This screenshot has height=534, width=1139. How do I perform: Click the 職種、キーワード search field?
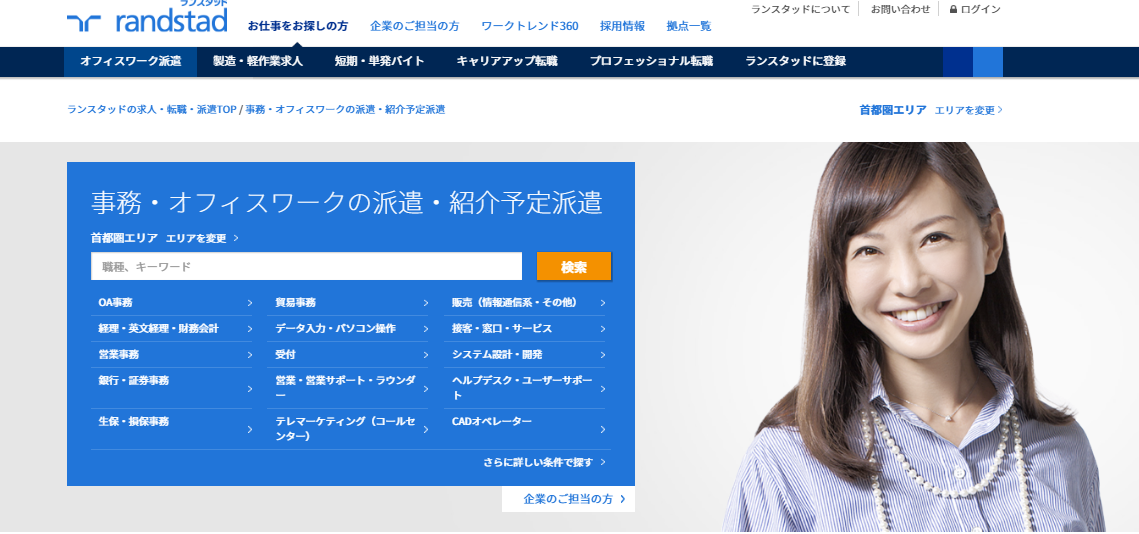pyautogui.click(x=307, y=267)
